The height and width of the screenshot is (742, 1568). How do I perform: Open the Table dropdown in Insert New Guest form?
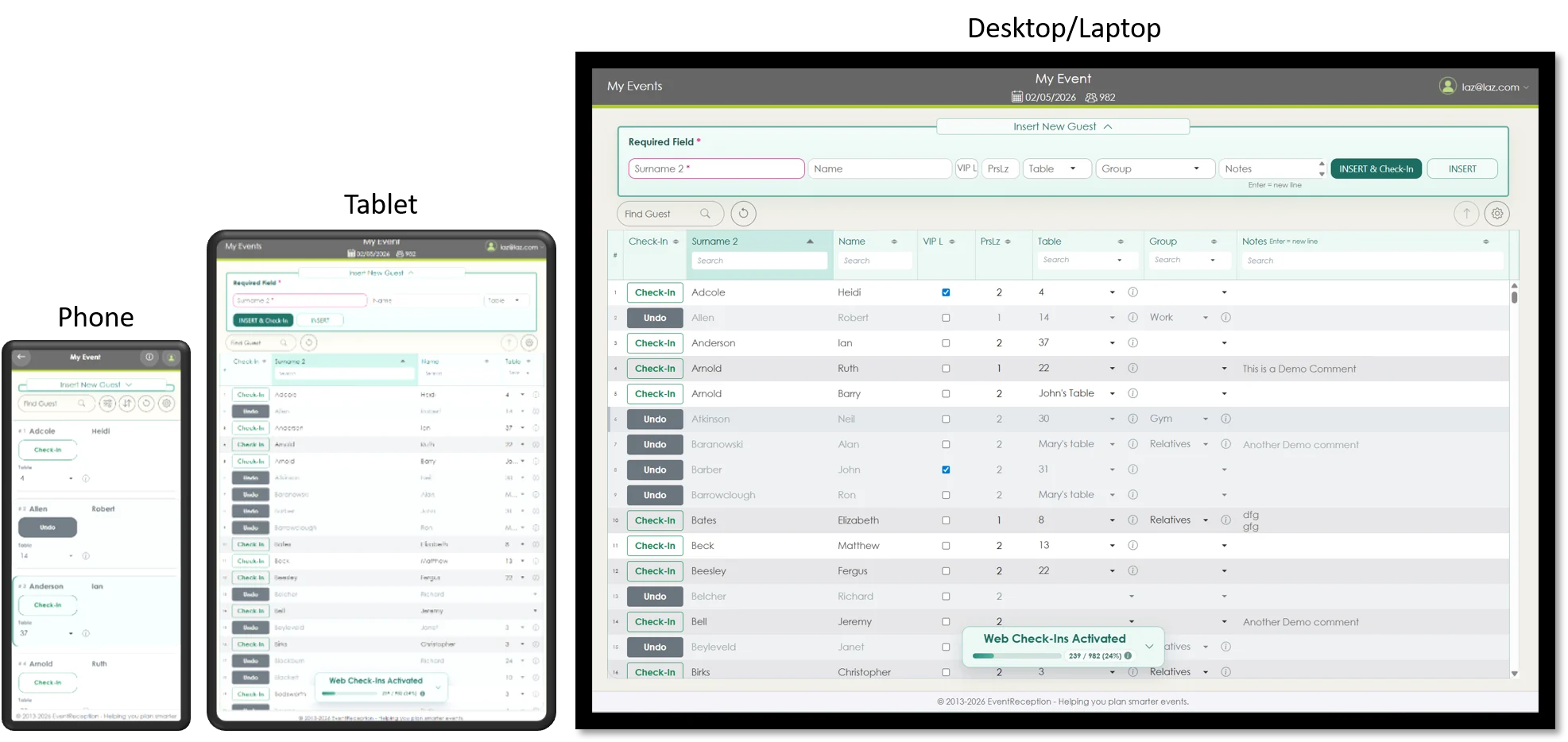coord(1055,168)
